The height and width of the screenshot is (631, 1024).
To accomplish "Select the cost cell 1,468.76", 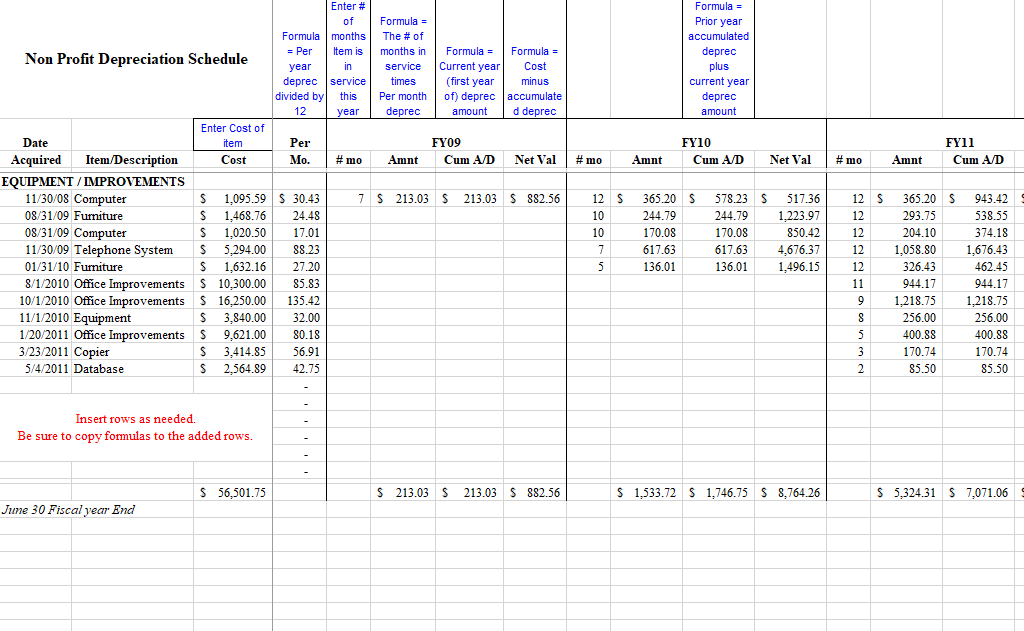I will pos(245,216).
